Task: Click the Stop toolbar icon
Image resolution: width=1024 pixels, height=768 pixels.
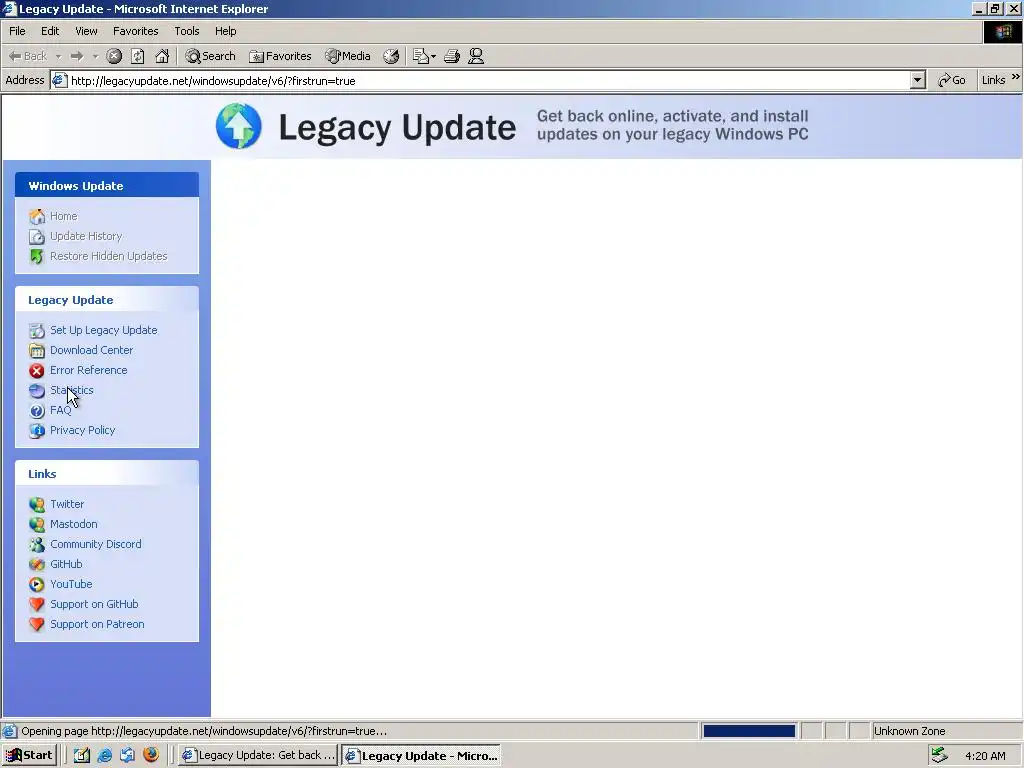Action: 114,56
